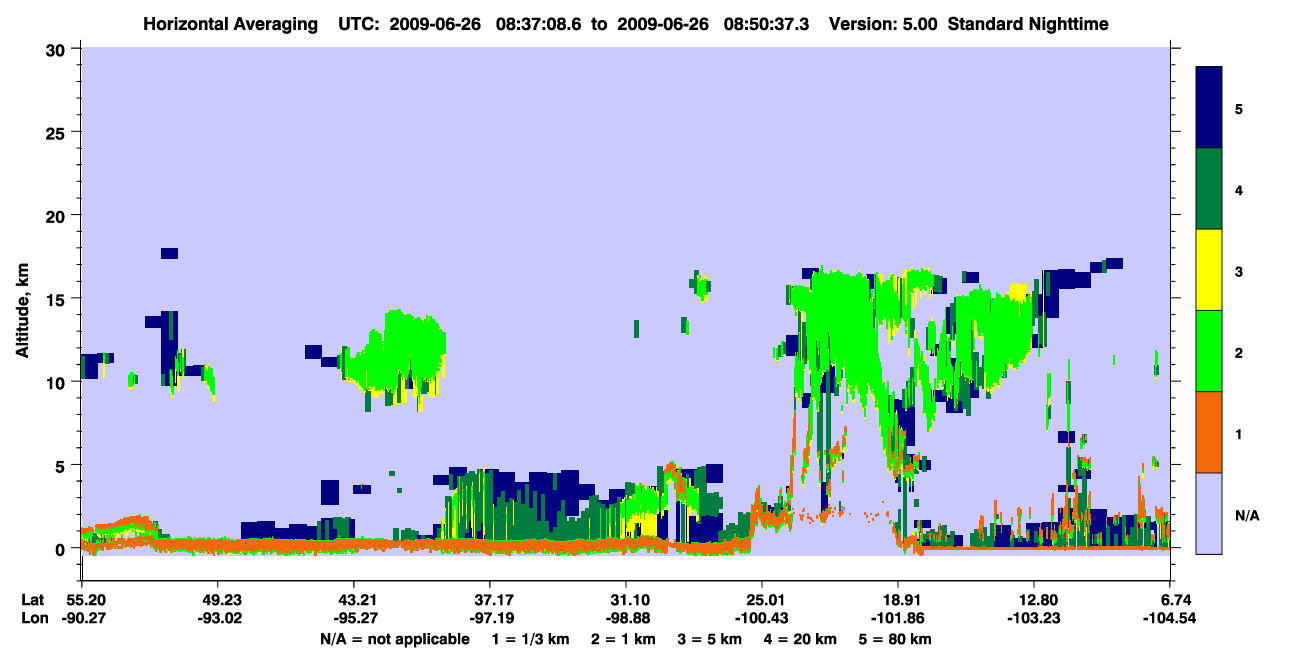
Task: Click the latitude 55.20 axis label
Action: (85, 599)
